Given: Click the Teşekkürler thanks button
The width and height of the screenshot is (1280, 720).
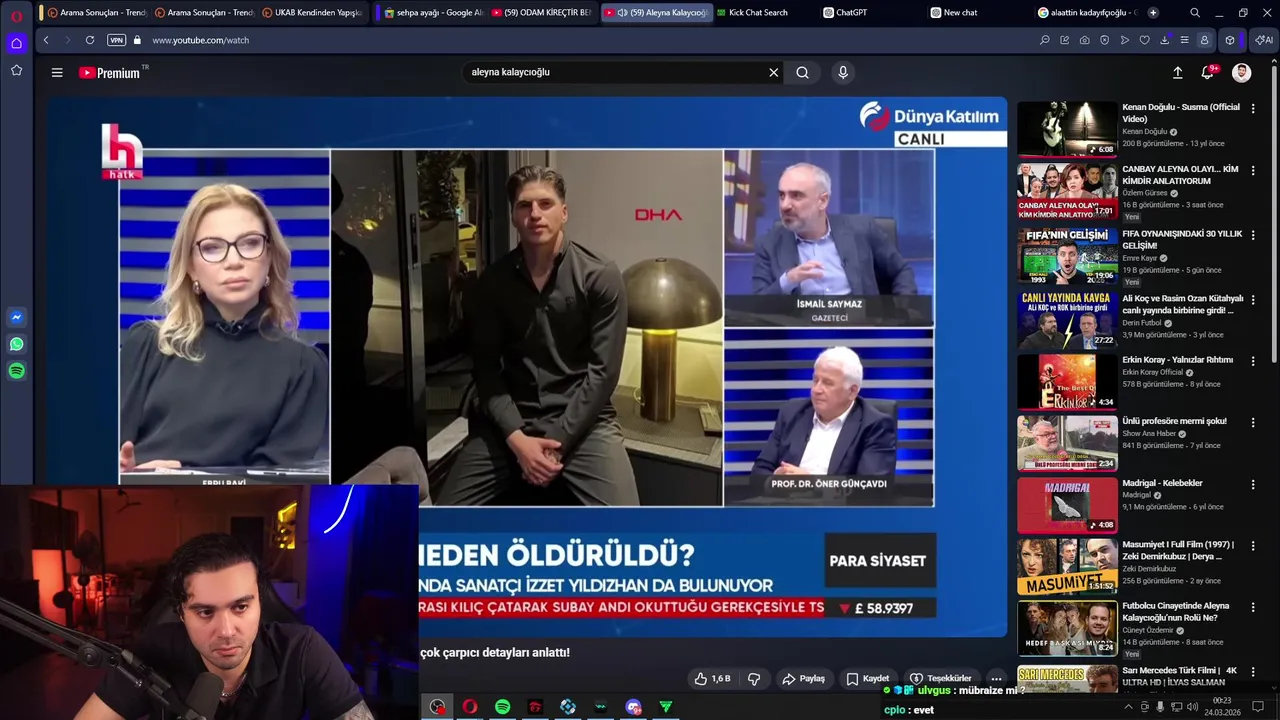Looking at the screenshot, I should click(940, 678).
